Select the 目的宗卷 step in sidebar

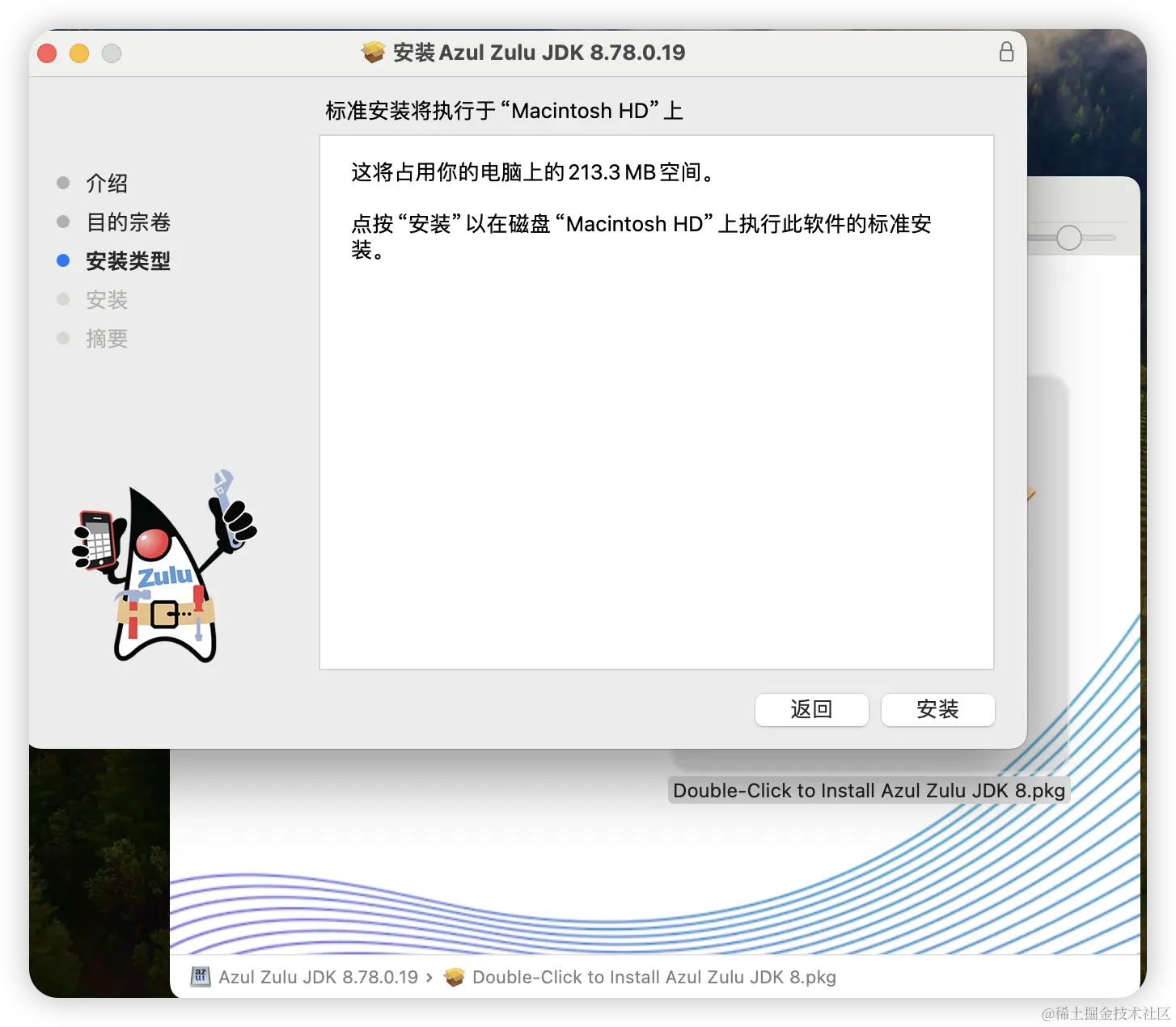(128, 222)
